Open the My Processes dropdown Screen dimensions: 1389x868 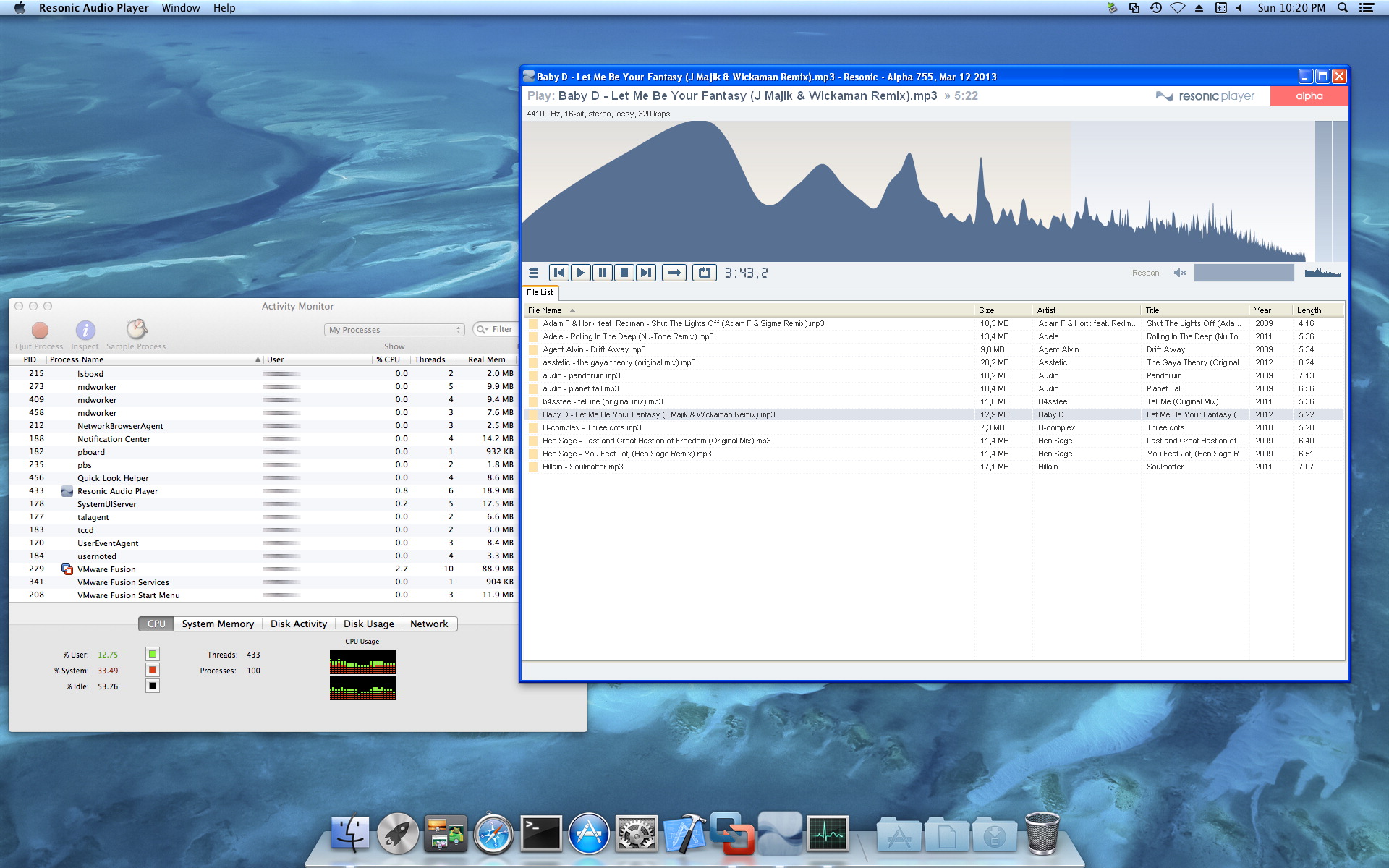[x=394, y=330]
